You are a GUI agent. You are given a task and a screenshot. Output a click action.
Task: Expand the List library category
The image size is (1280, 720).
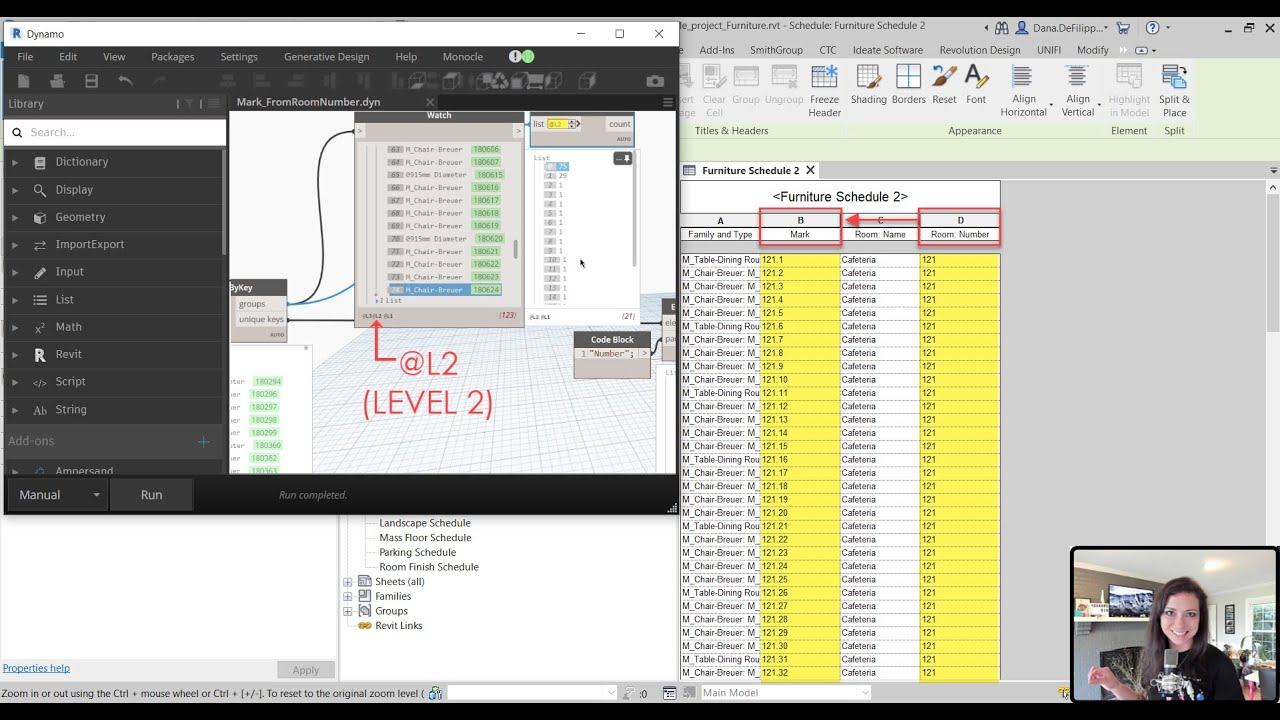tap(14, 300)
